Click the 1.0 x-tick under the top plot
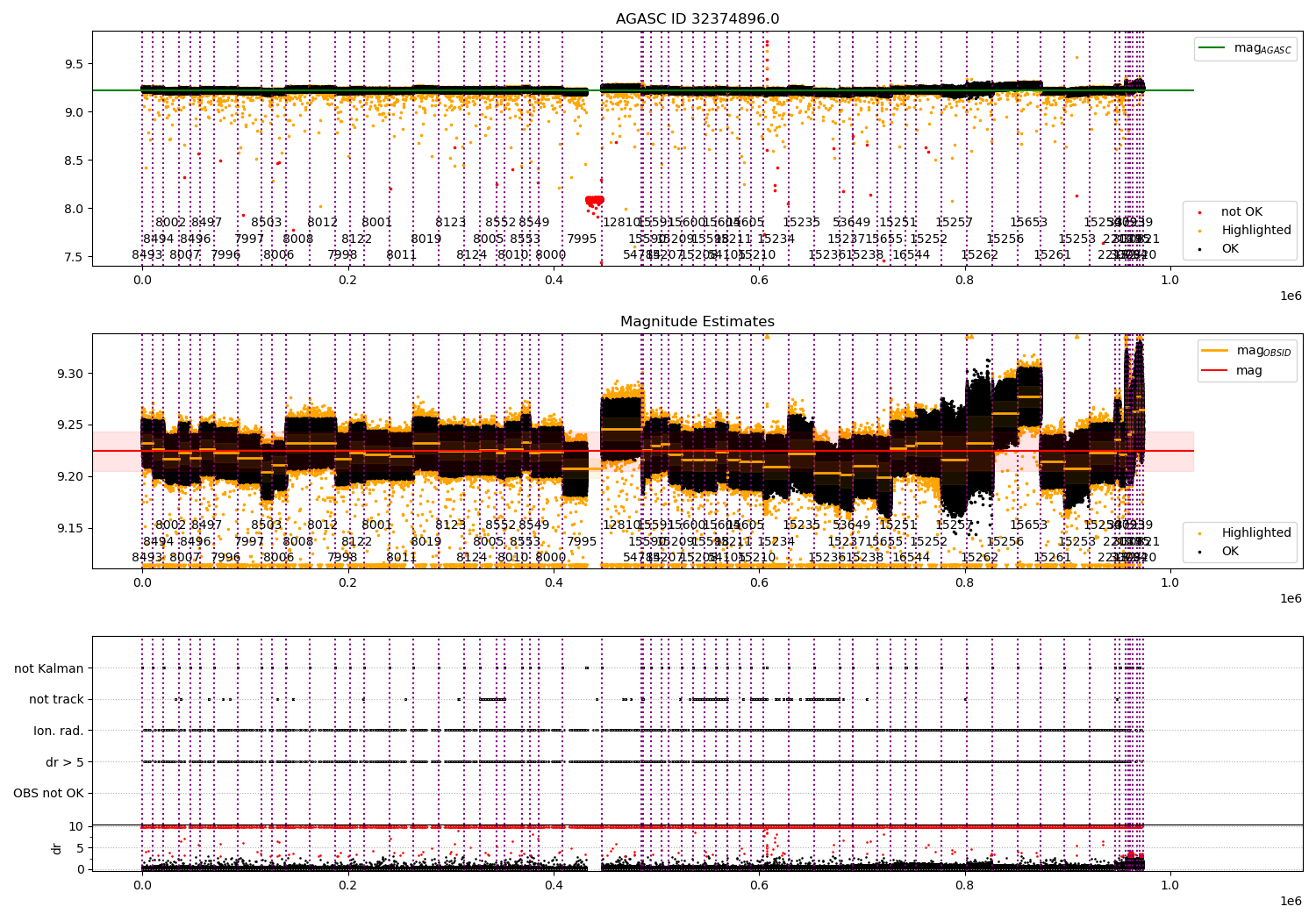 [1170, 281]
